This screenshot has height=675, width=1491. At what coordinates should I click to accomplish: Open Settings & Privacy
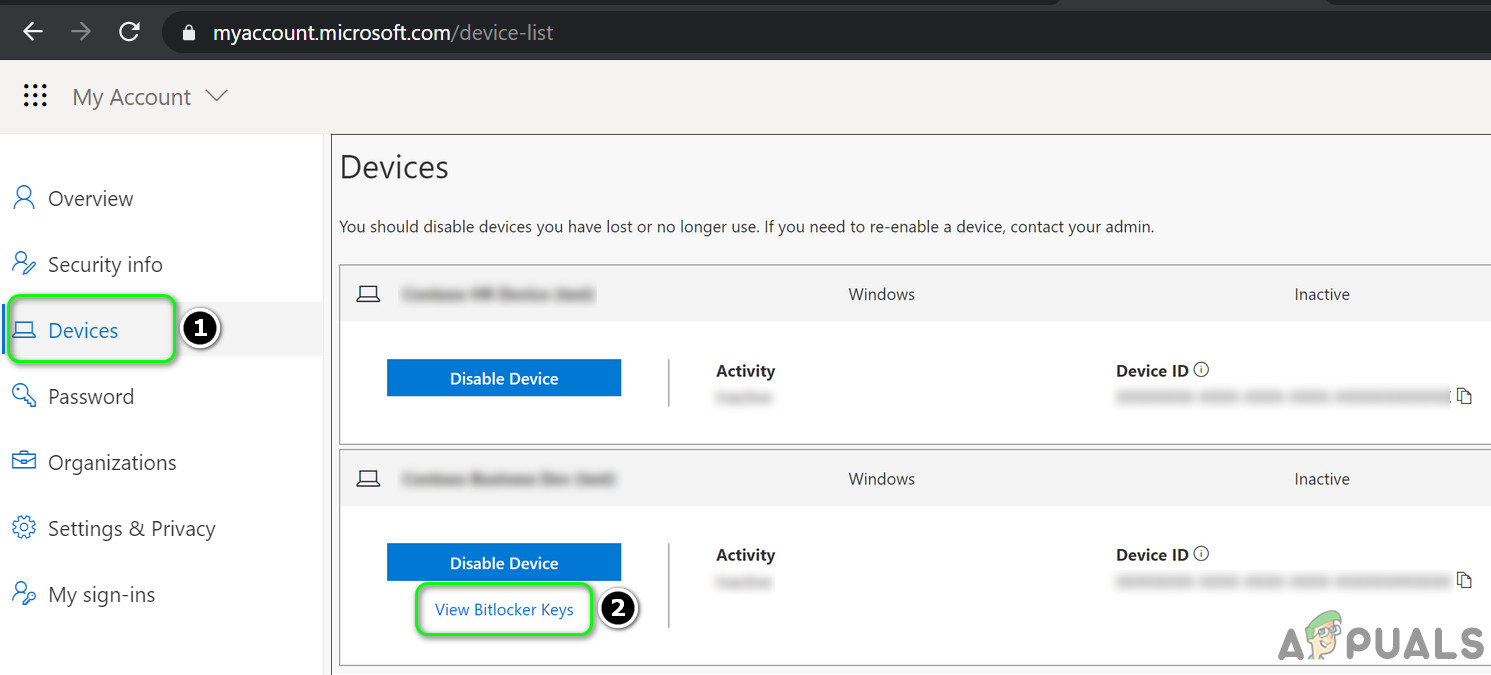click(131, 528)
